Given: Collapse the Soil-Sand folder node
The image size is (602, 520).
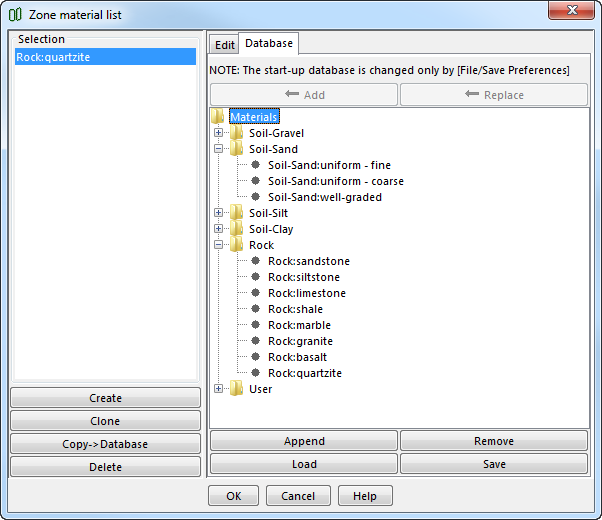Looking at the screenshot, I should (x=218, y=149).
